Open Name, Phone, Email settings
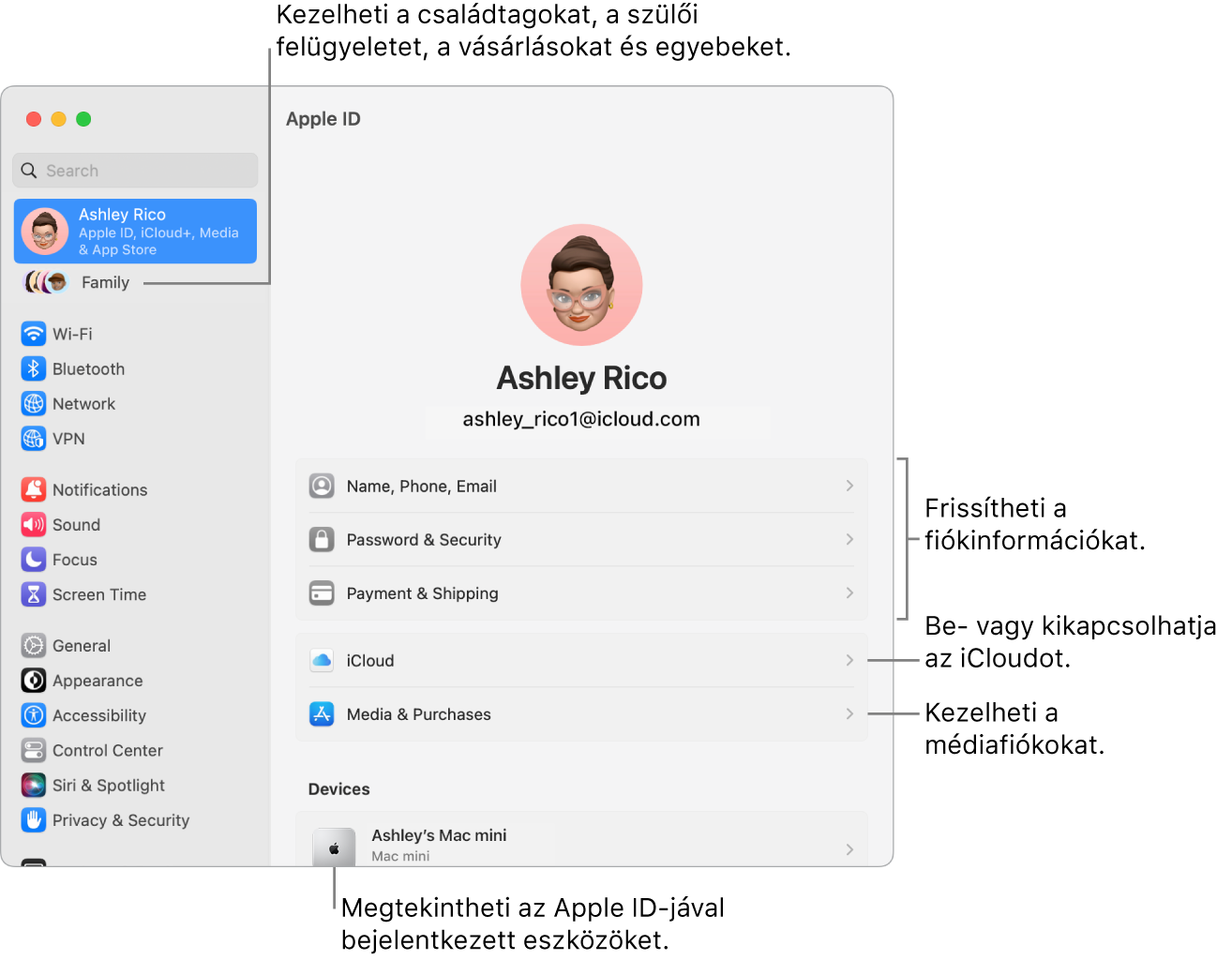Viewport: 1232px width, 960px height. [581, 486]
